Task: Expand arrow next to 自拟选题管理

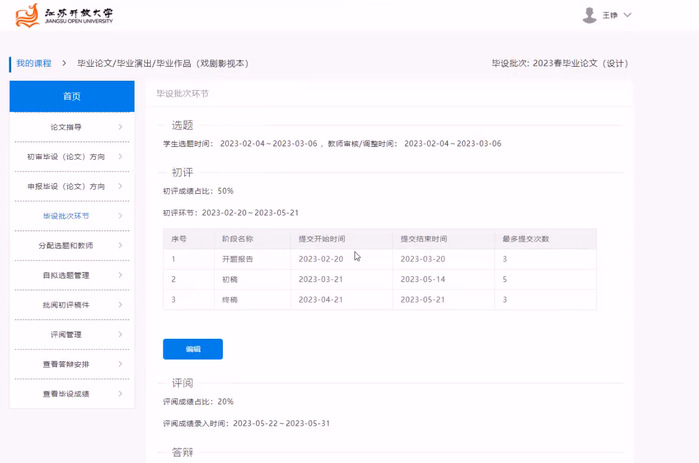Action: click(120, 275)
